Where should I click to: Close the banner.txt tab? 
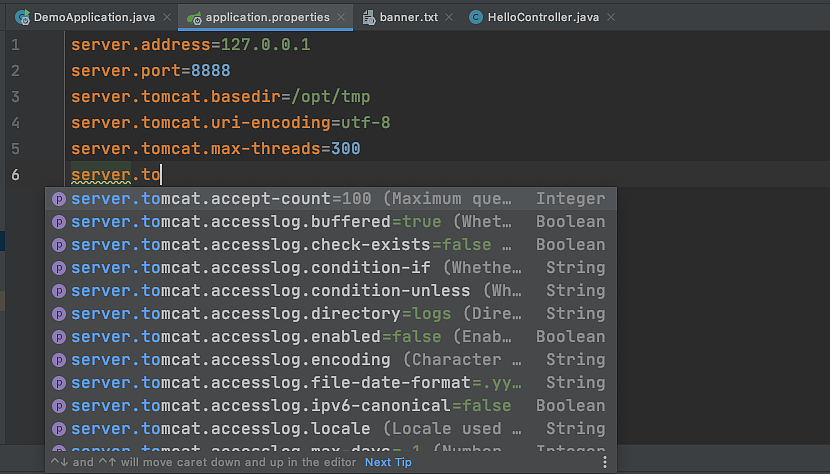click(x=448, y=17)
